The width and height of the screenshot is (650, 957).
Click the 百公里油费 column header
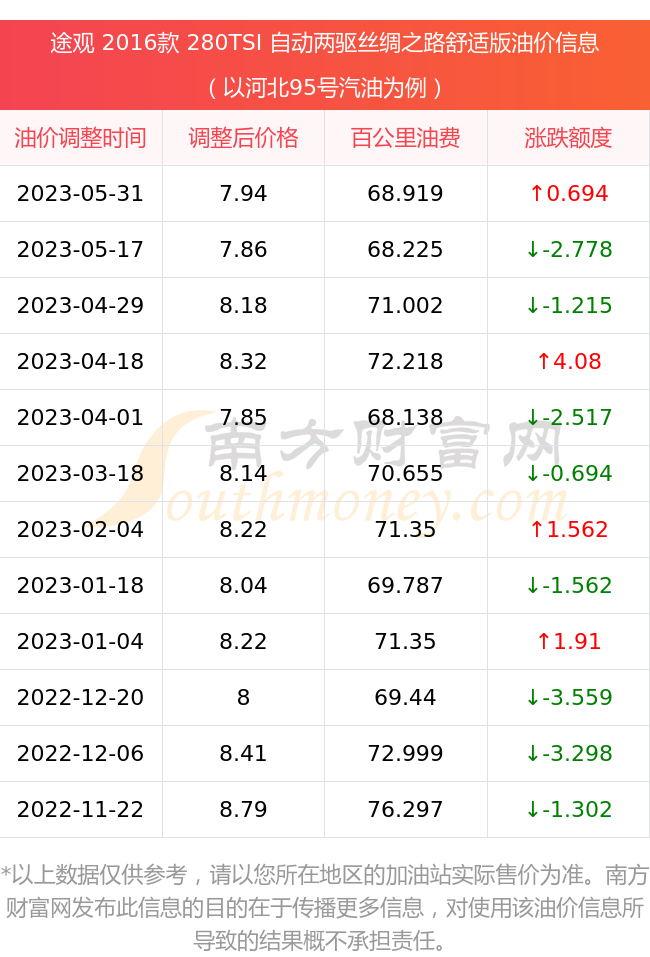click(x=406, y=138)
